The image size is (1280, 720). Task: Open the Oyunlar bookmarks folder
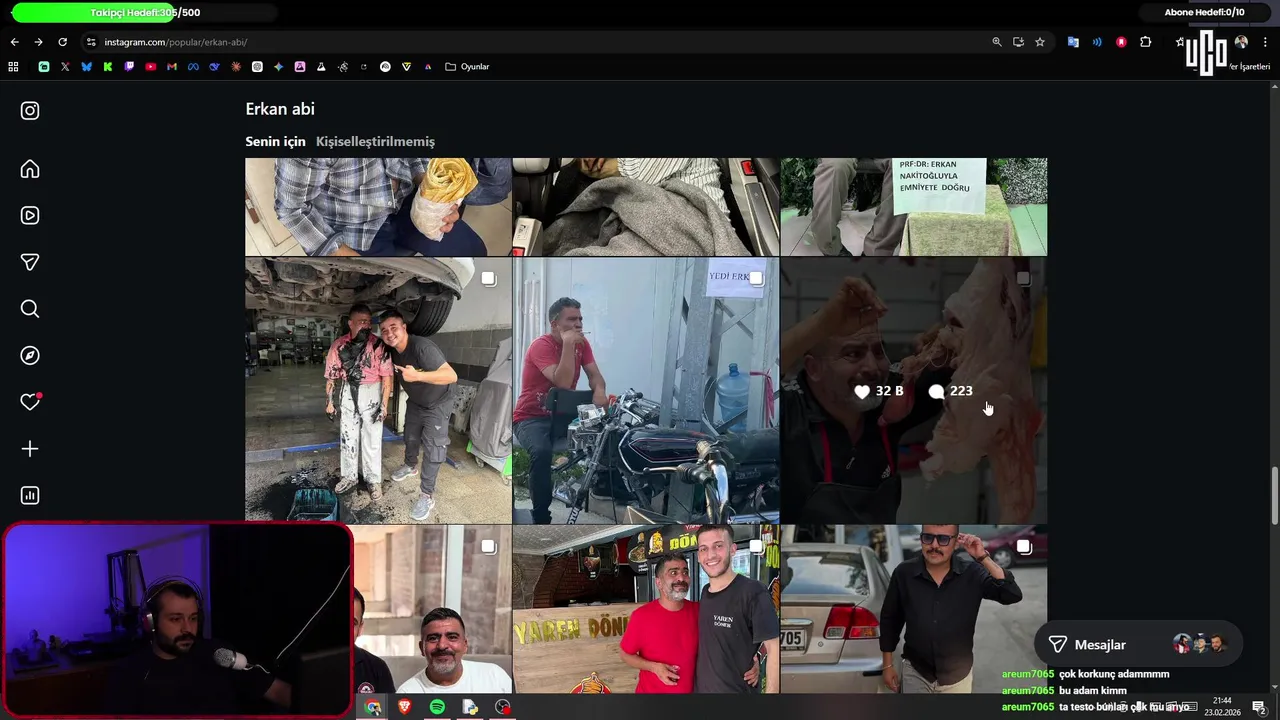(467, 67)
